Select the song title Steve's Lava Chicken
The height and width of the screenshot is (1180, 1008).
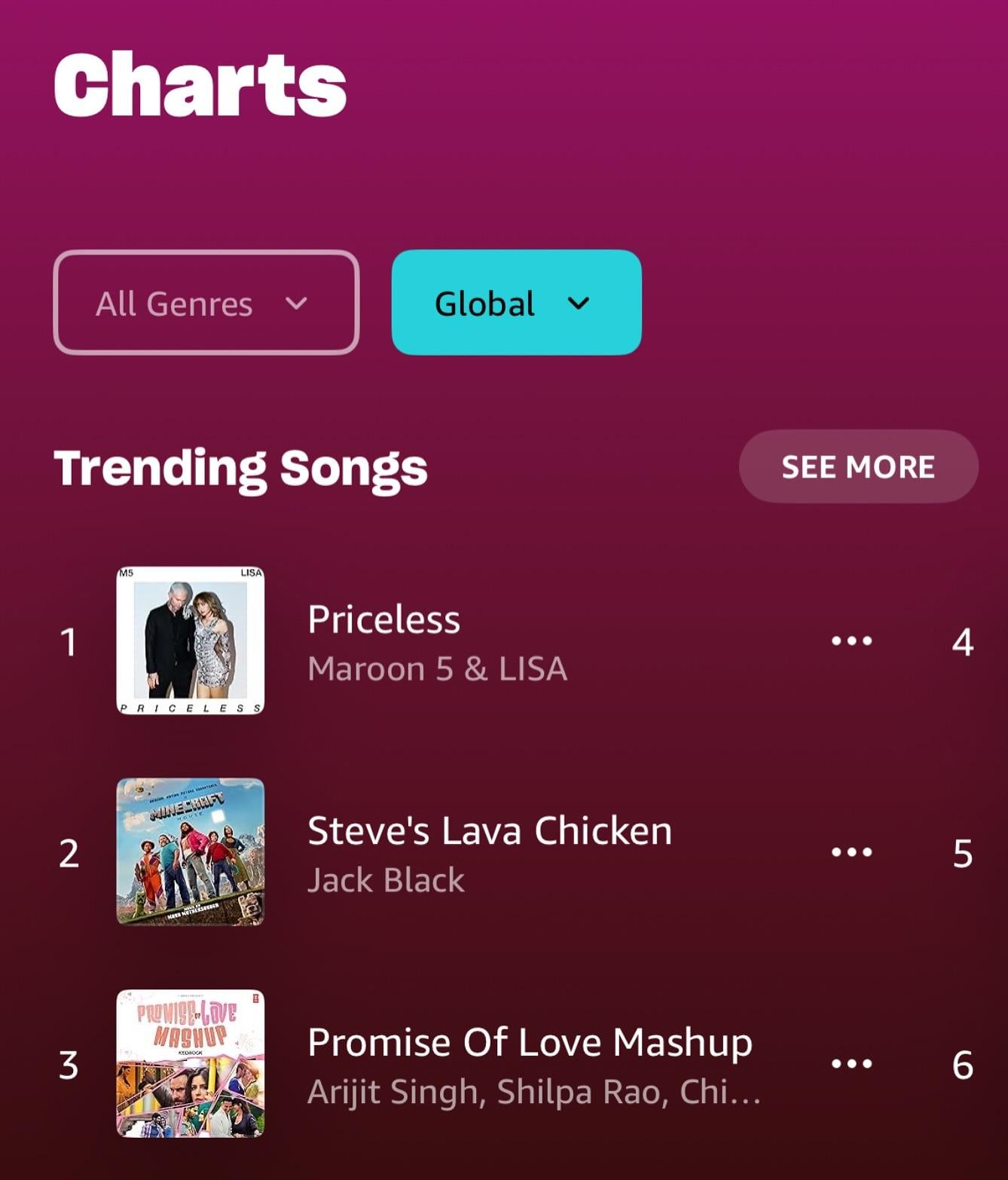pos(490,831)
